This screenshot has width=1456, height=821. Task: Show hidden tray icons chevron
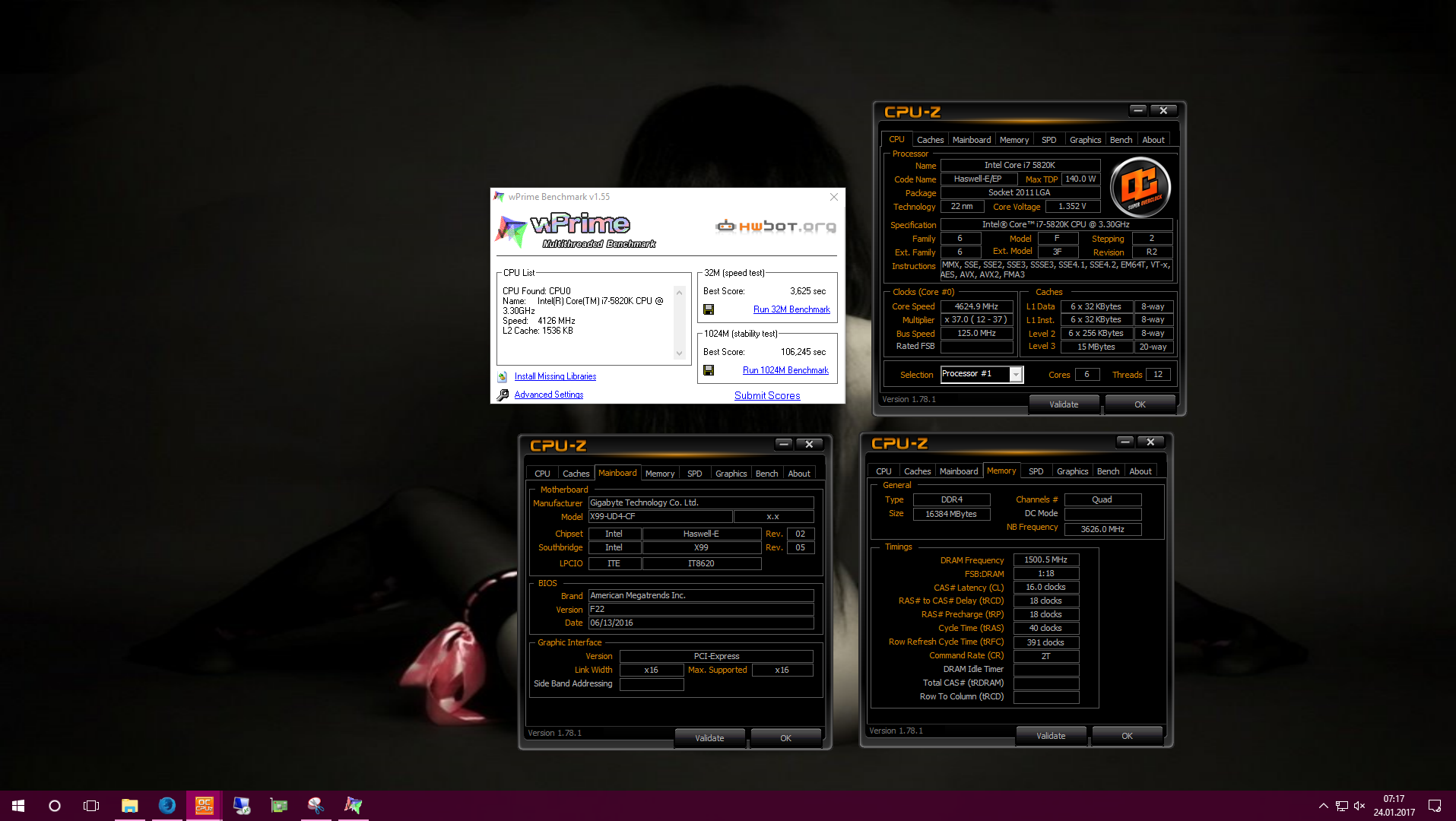point(1323,806)
